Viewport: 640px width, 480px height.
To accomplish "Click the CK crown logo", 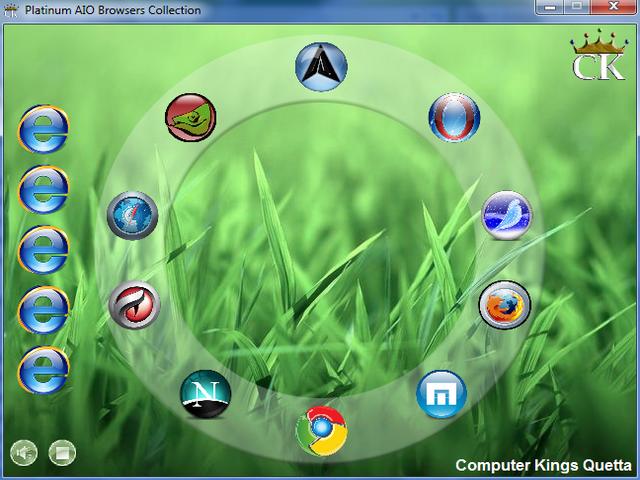I will pos(599,54).
